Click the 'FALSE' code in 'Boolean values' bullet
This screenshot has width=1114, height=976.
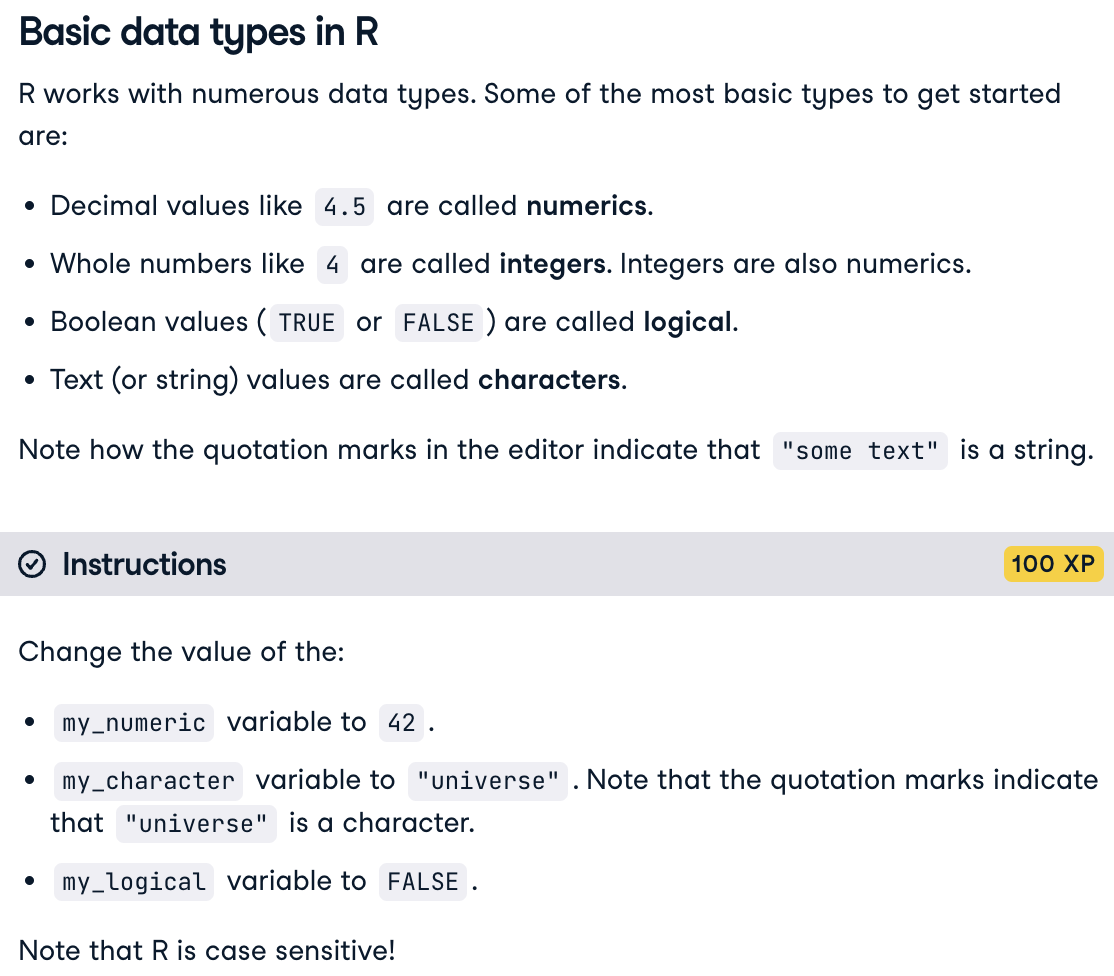coord(438,323)
